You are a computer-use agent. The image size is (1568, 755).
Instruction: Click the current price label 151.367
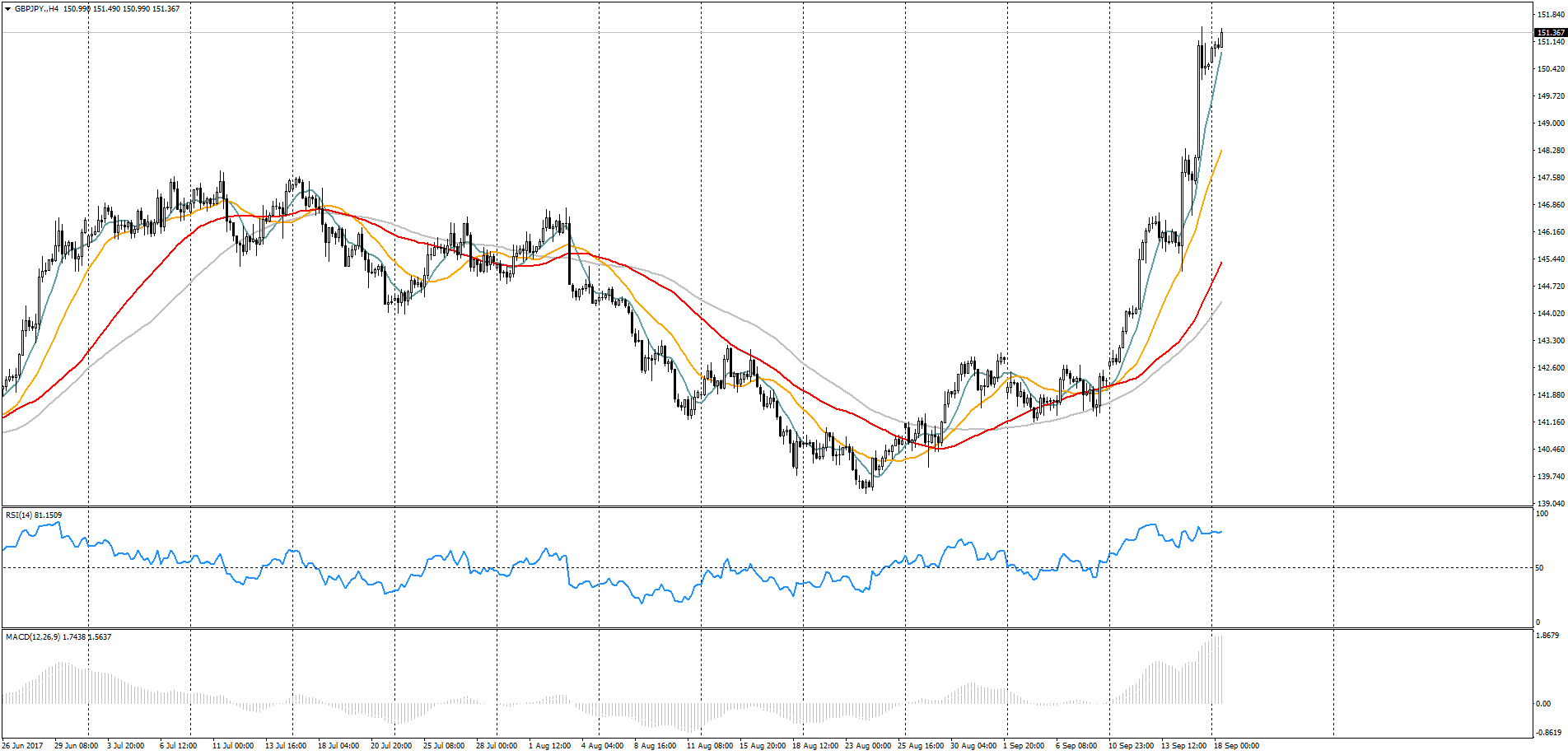click(1551, 33)
